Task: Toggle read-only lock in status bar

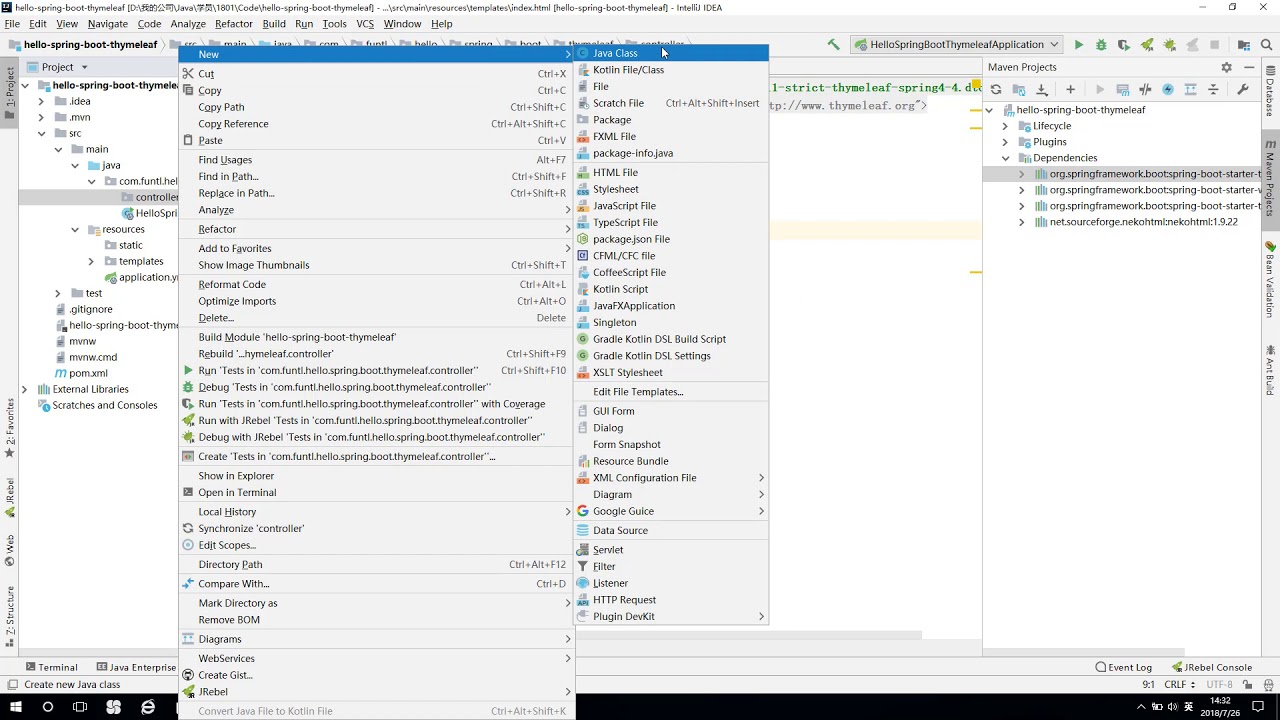Action: 1247,685
